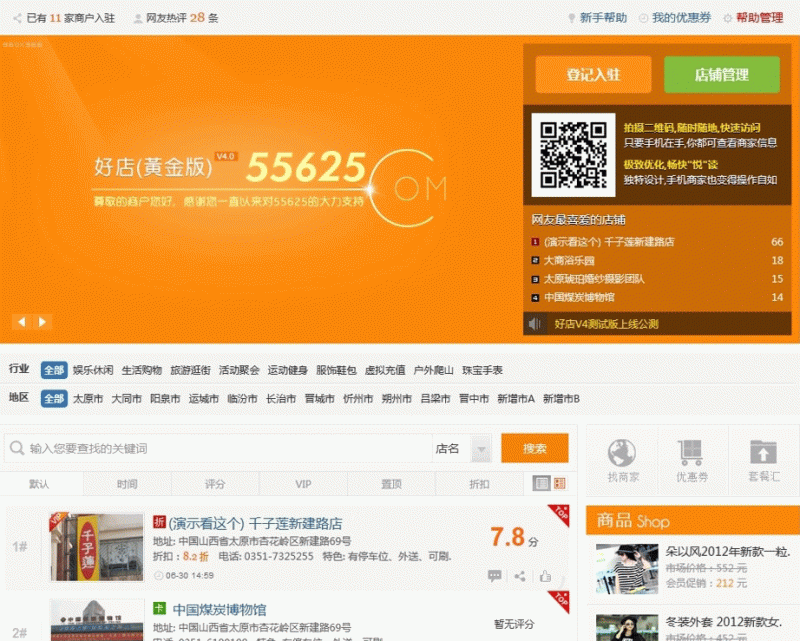Image resolution: width=800 pixels, height=641 pixels.
Task: Click the orange 搜索 search button
Action: tap(536, 447)
